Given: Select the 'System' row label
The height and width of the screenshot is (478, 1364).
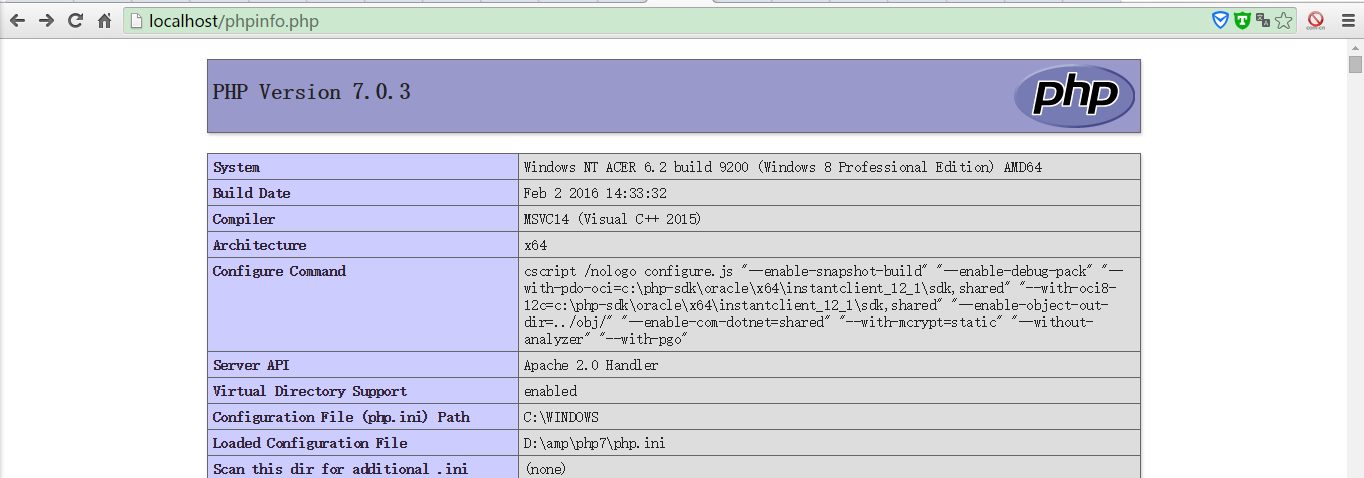Looking at the screenshot, I should click(x=236, y=167).
